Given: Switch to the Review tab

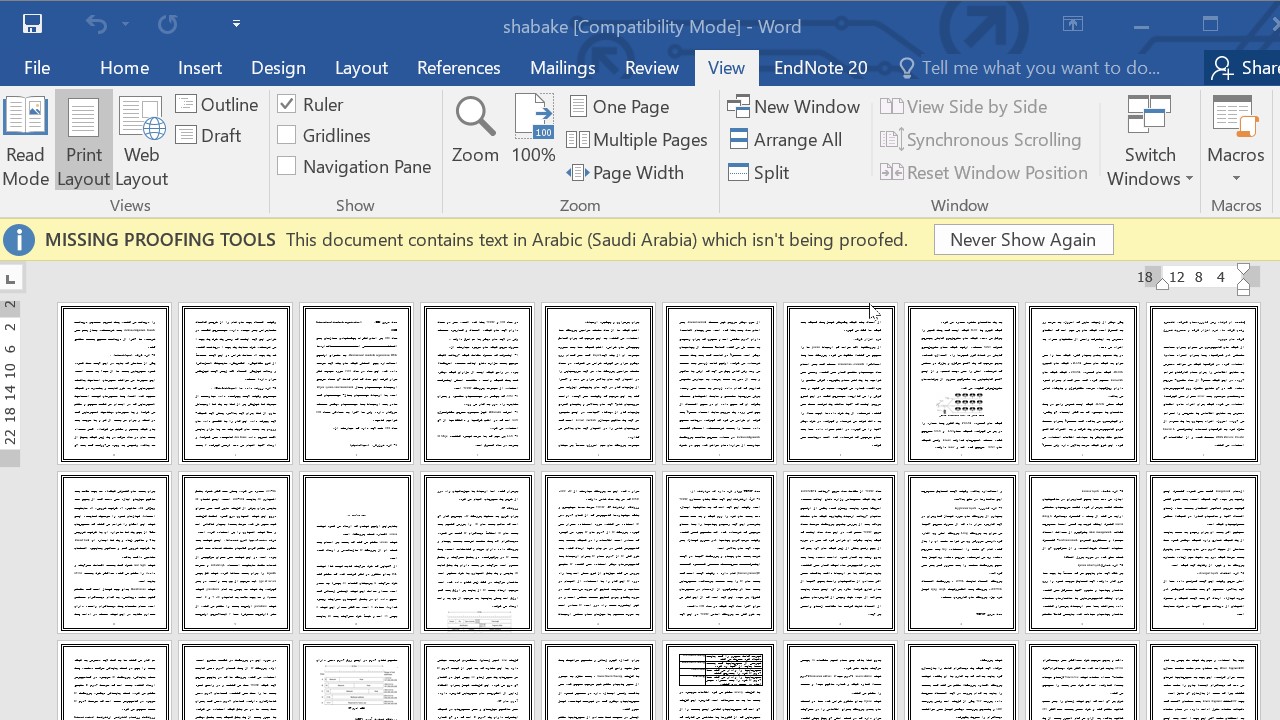Looking at the screenshot, I should point(651,68).
